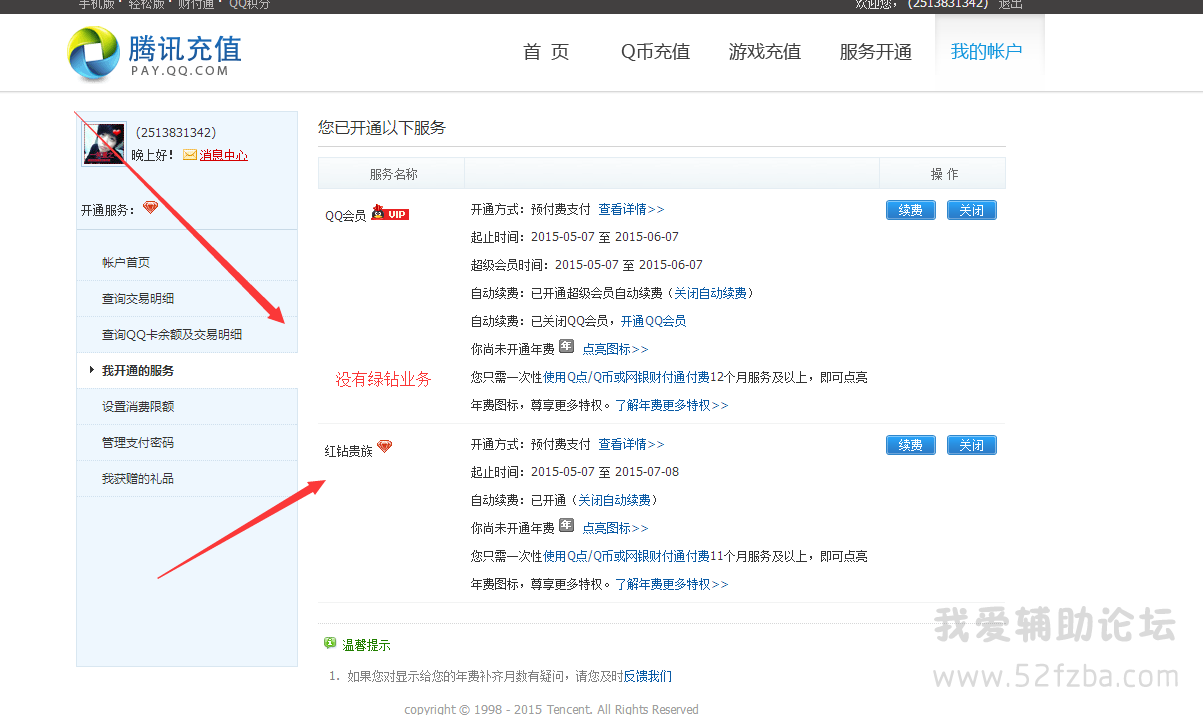Click 了解年费更多特权 under 红钻贵族
1203x715 pixels.
tap(671, 584)
